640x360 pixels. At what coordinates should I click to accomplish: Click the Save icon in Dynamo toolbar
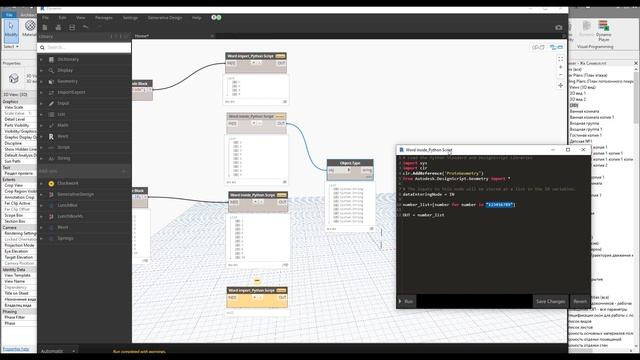pyautogui.click(x=72, y=27)
